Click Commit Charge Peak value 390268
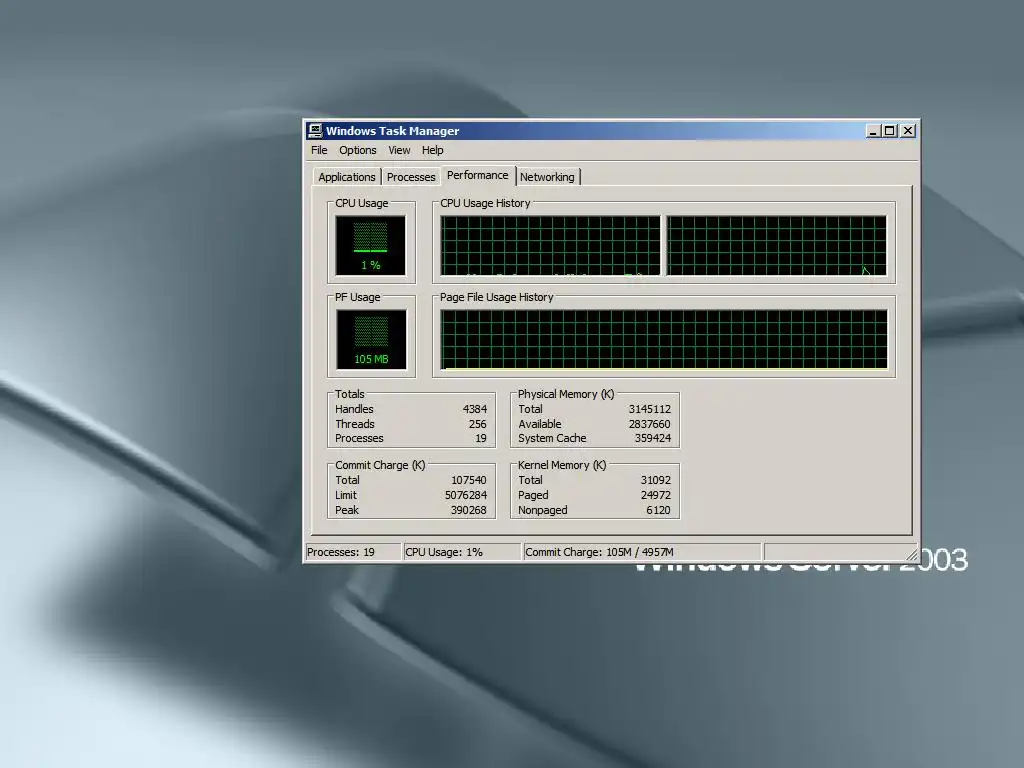The height and width of the screenshot is (768, 1024). click(468, 510)
